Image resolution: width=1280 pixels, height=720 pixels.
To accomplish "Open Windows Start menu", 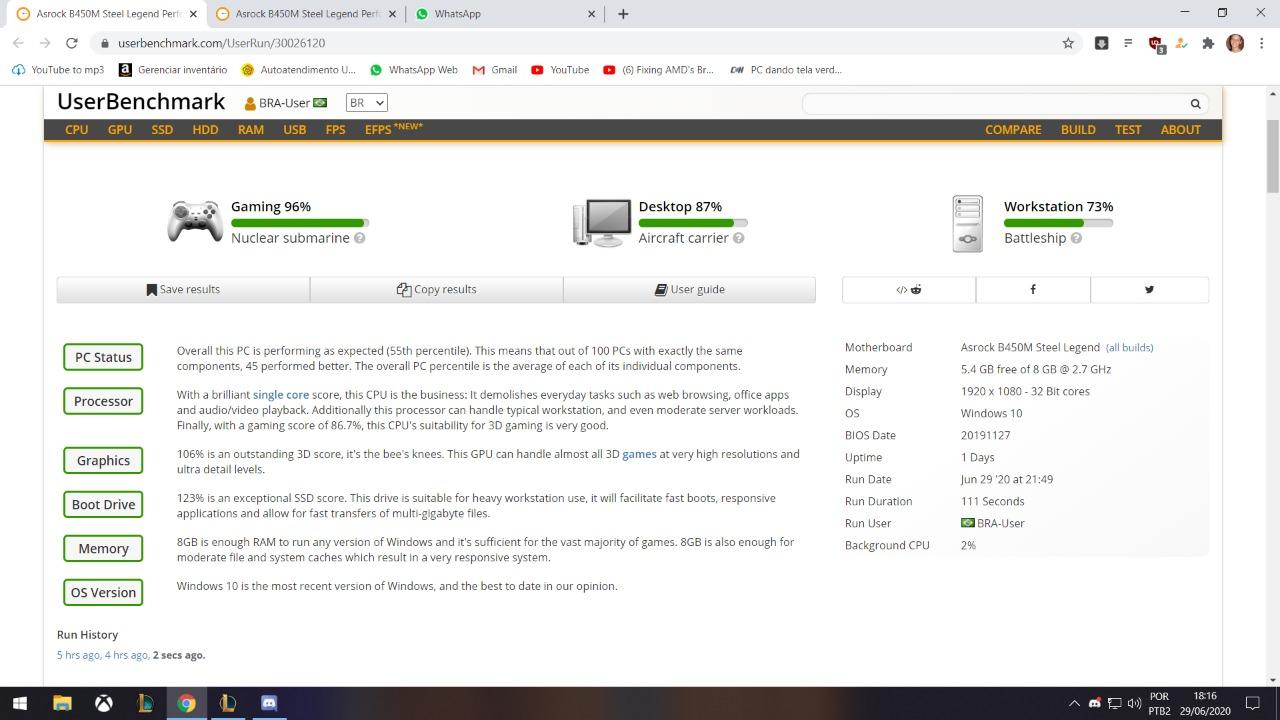I will click(20, 703).
